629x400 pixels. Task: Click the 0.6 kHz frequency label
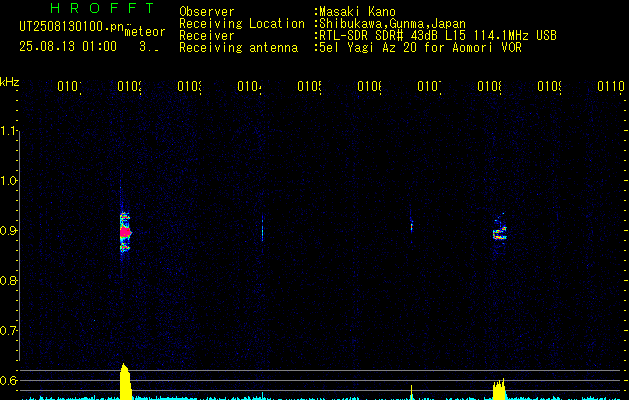9,380
